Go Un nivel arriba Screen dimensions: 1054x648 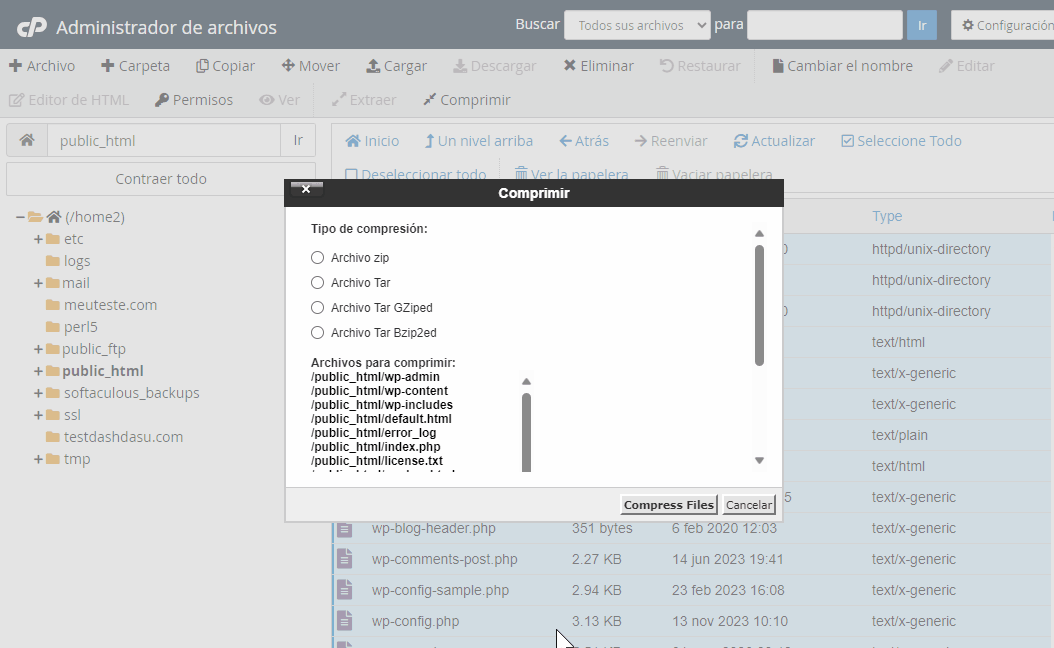479,141
